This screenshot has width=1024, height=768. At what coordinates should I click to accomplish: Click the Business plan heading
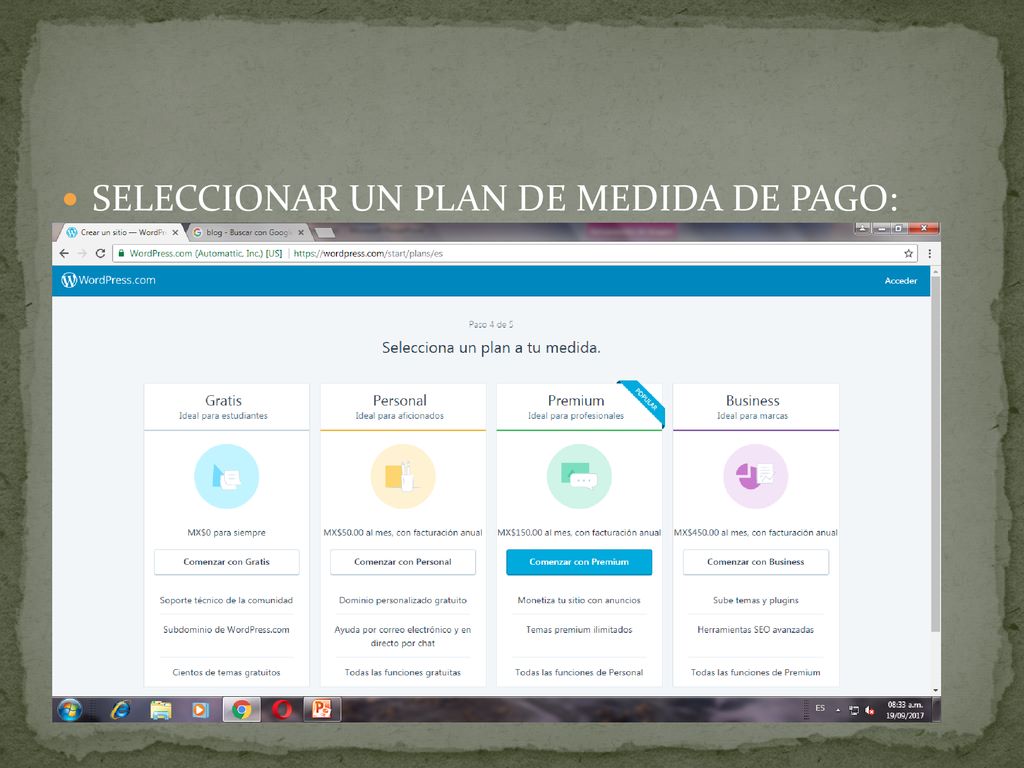pyautogui.click(x=752, y=400)
